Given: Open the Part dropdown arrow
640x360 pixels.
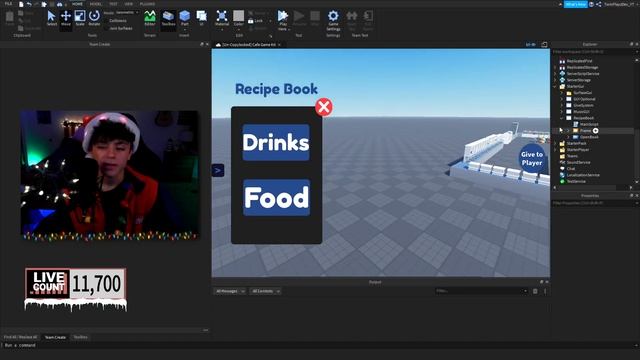Looking at the screenshot, I should tap(184, 29).
